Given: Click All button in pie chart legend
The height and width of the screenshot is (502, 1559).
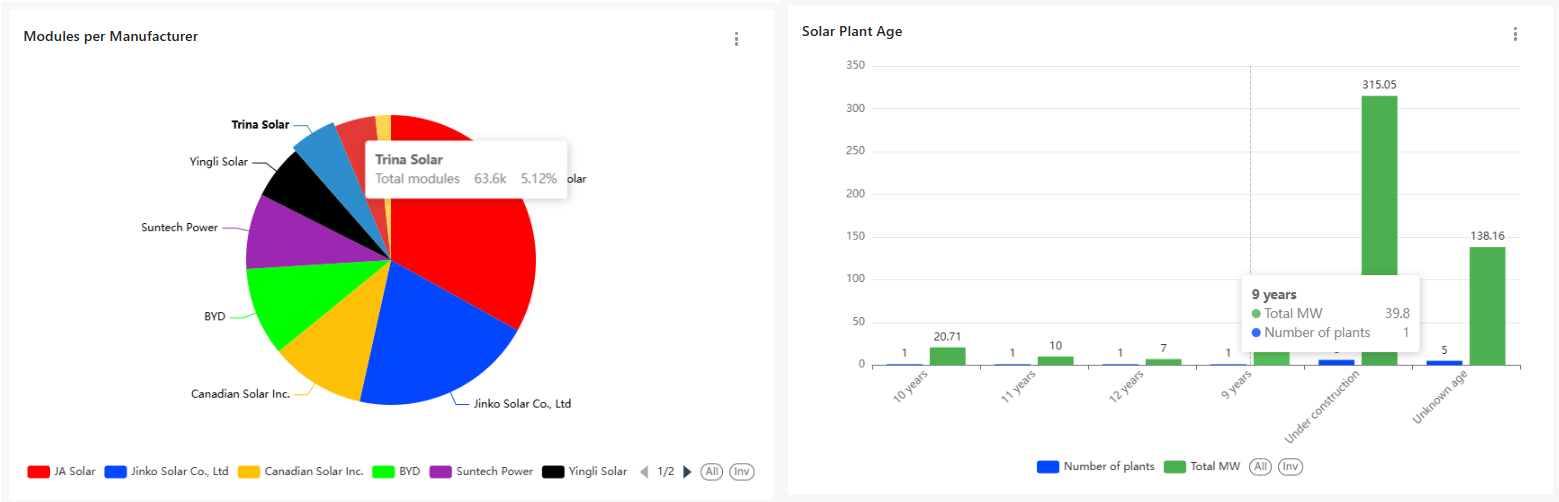Looking at the screenshot, I should 711,472.
